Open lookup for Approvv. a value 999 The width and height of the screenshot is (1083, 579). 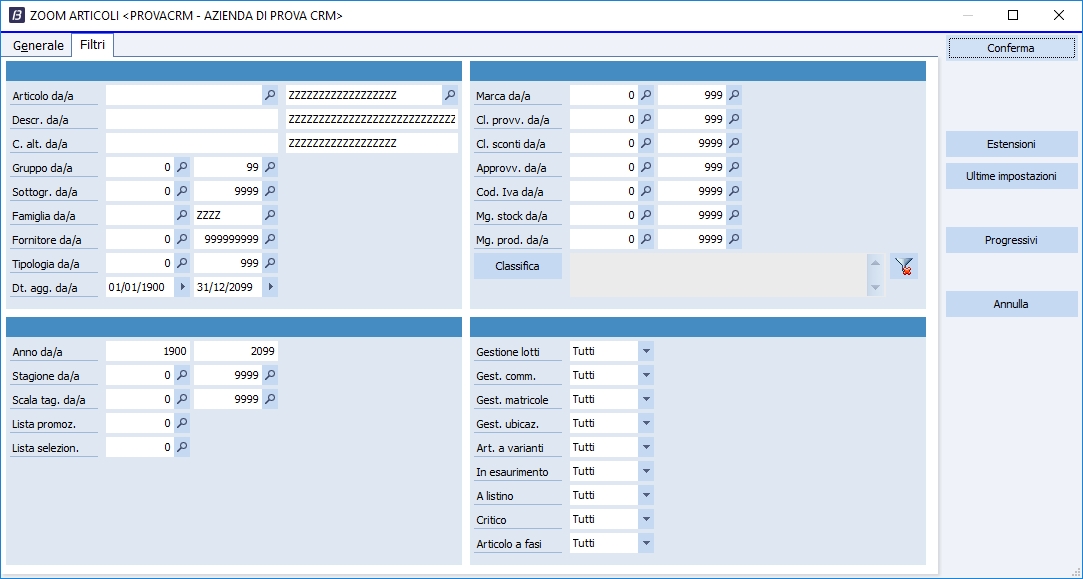coord(734,167)
